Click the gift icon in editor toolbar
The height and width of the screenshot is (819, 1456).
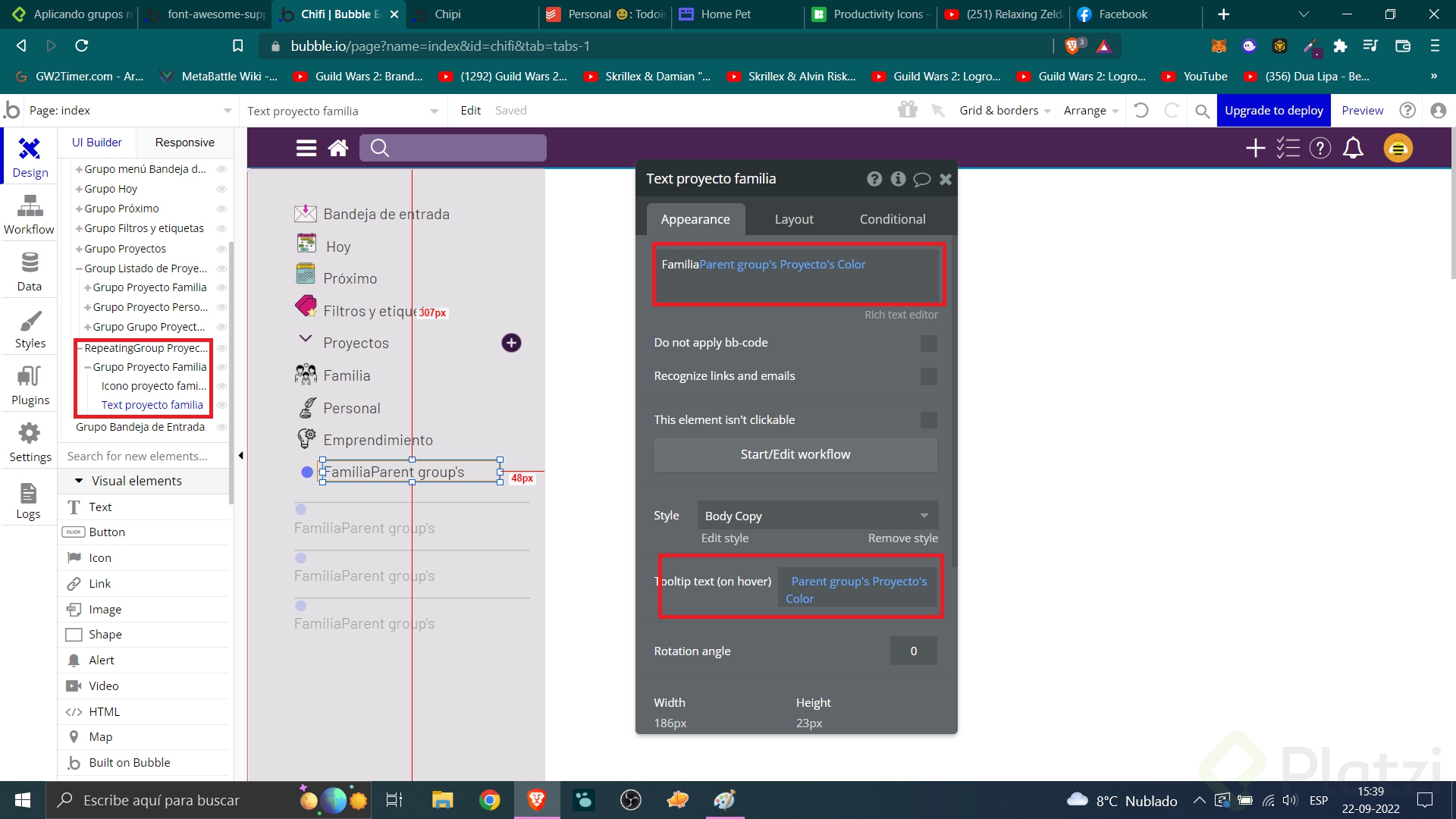click(907, 111)
